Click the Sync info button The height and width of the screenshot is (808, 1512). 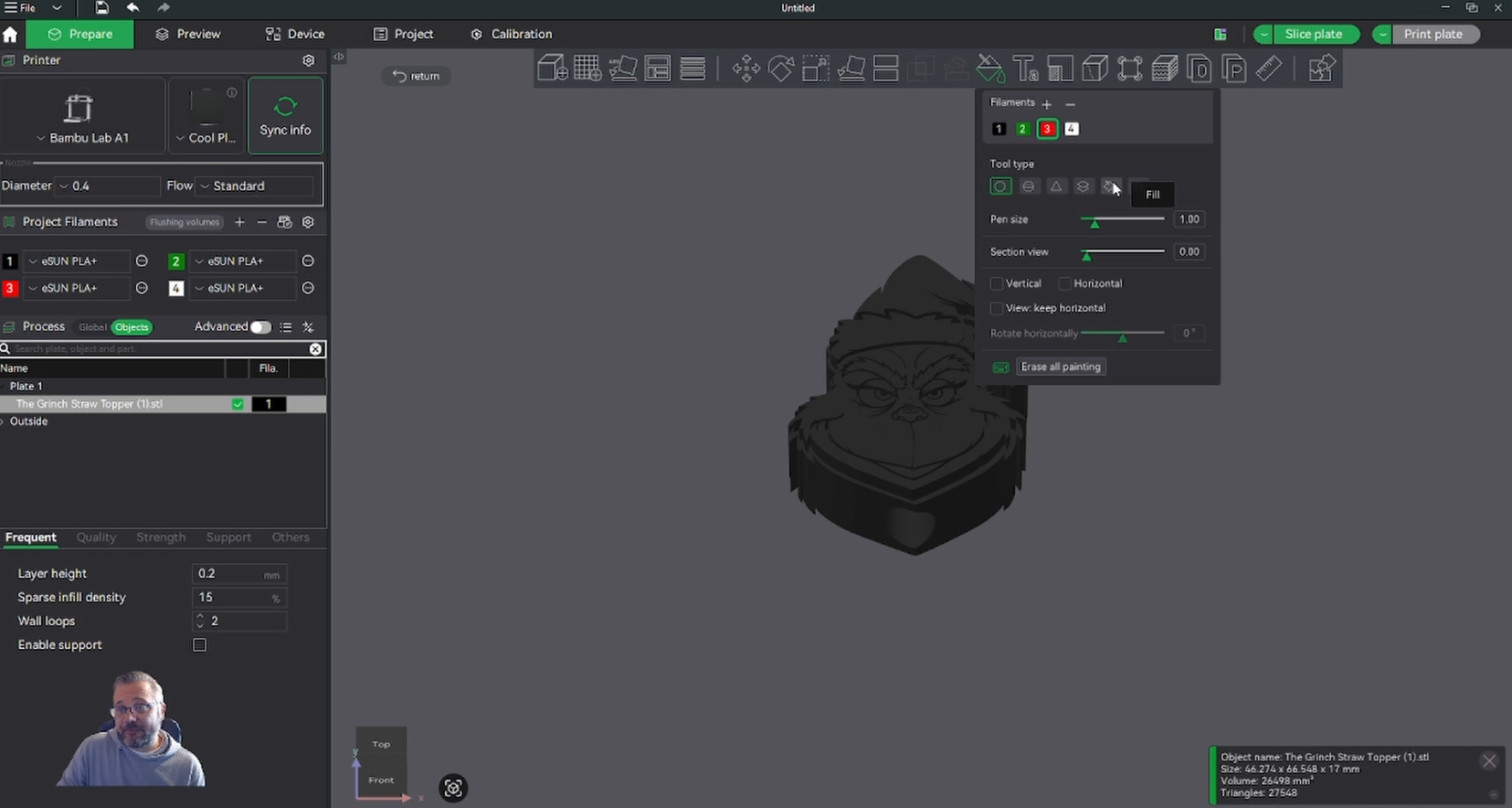coord(285,115)
